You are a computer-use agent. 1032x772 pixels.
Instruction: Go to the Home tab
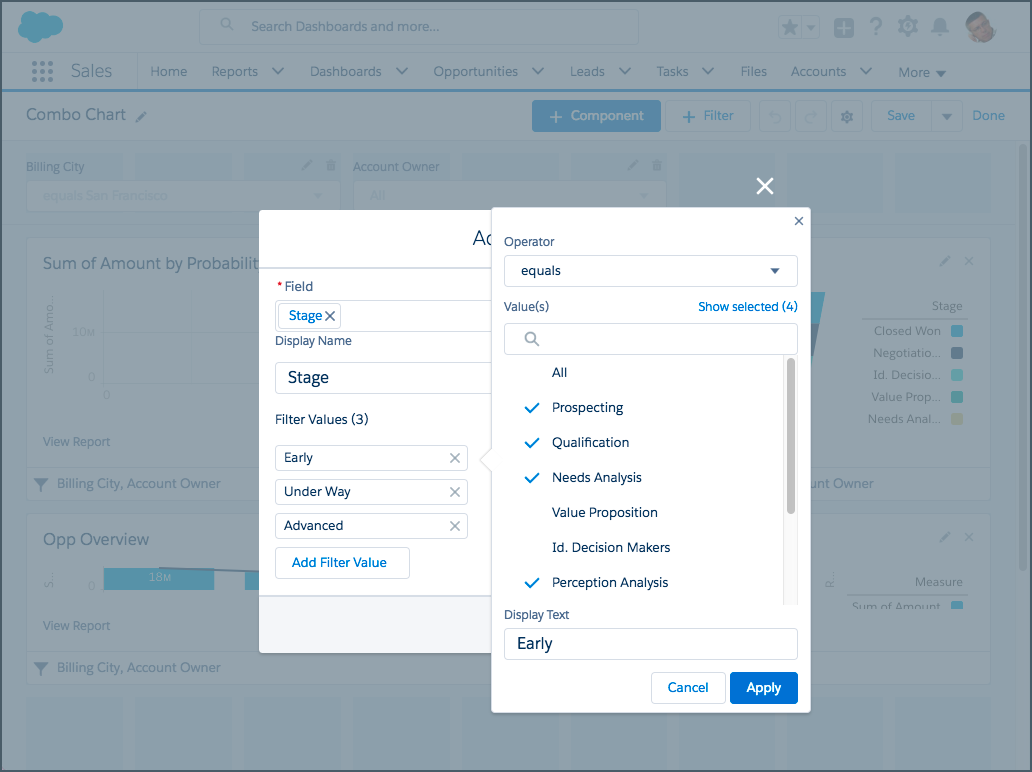169,72
